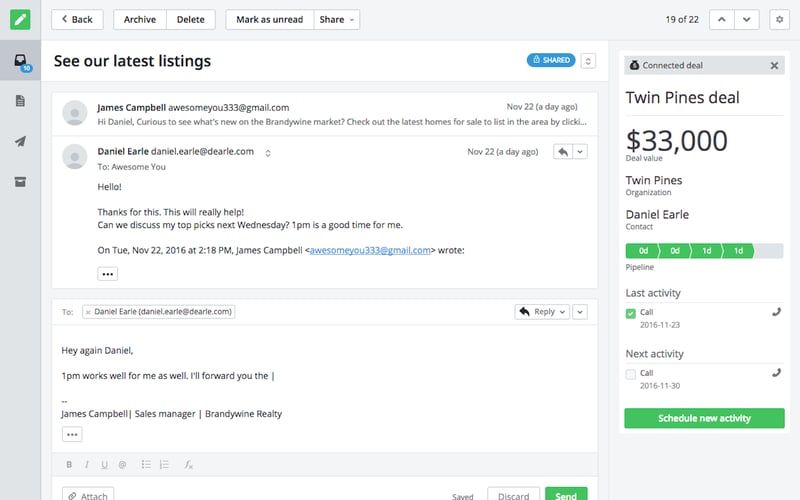Viewport: 800px width, 500px height.
Task: Toggle the SHARED visibility badge
Action: tap(551, 60)
